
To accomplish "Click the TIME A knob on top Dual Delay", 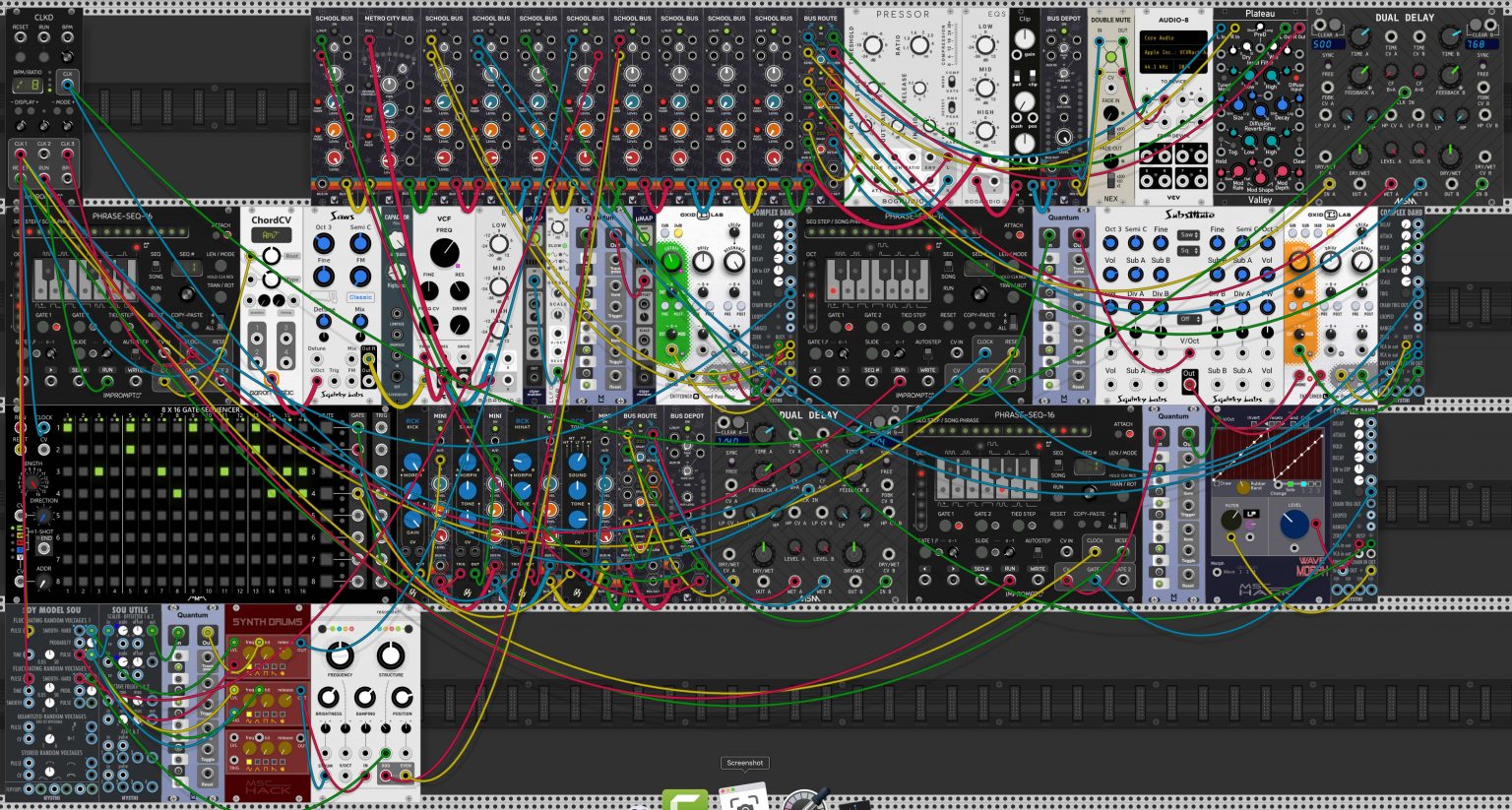I will pyautogui.click(x=1359, y=37).
